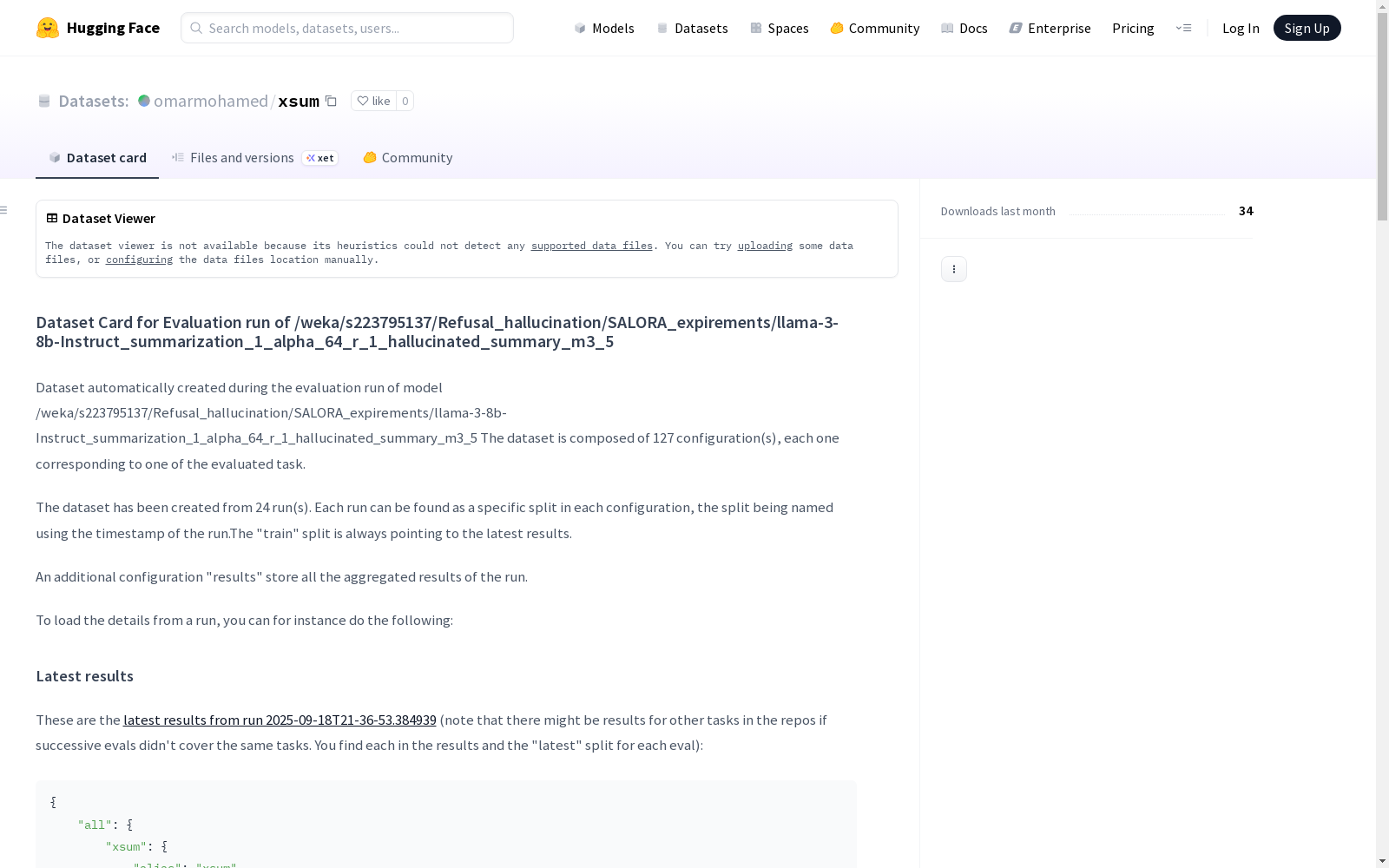Screen dimensions: 1389x868
Task: Open the Community nav link
Action: [x=875, y=28]
